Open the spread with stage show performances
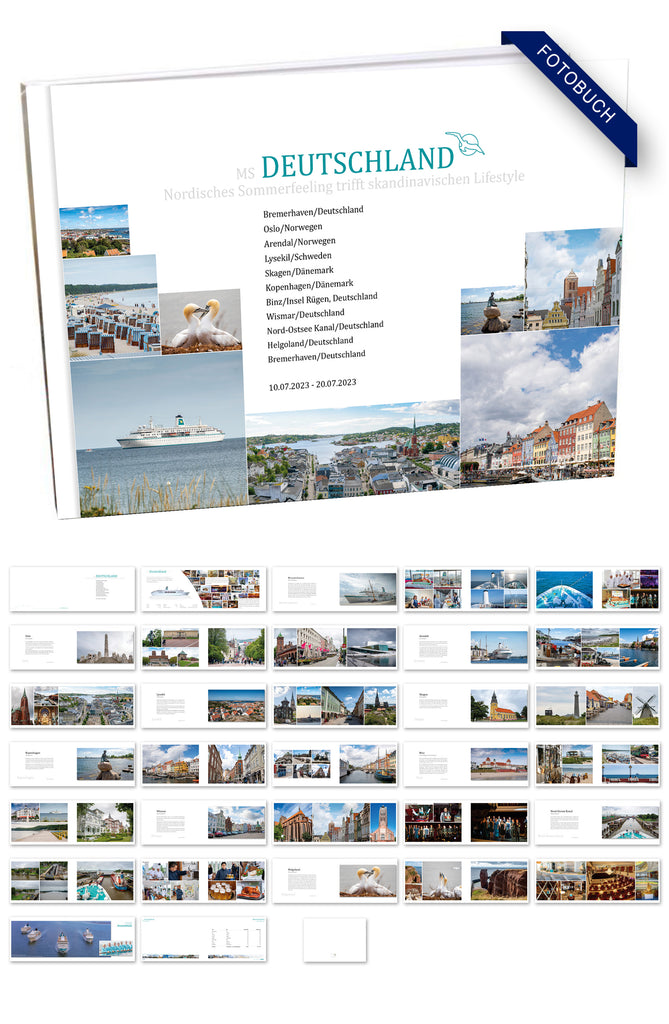669x1024 pixels. click(466, 822)
